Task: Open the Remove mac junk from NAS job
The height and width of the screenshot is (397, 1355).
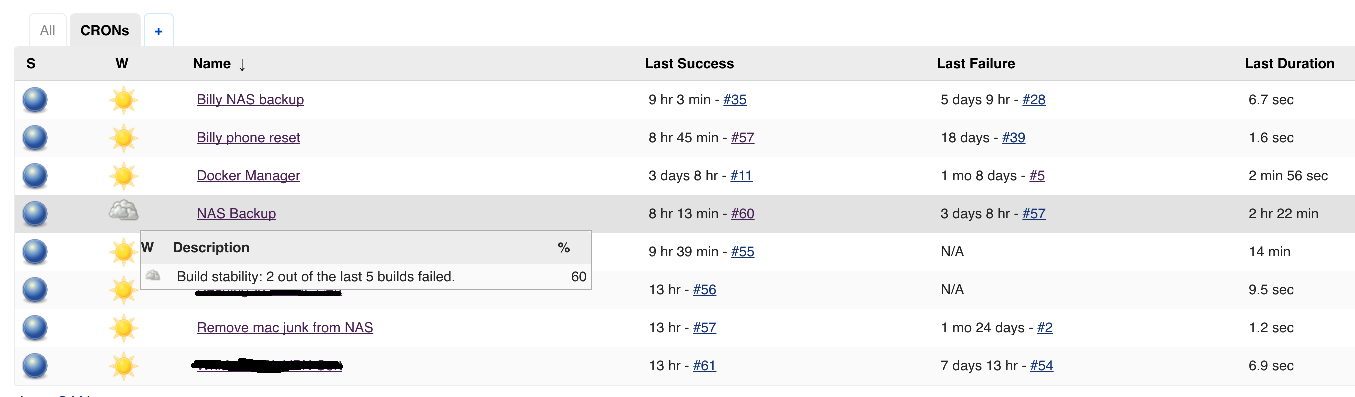Action: pyautogui.click(x=285, y=328)
